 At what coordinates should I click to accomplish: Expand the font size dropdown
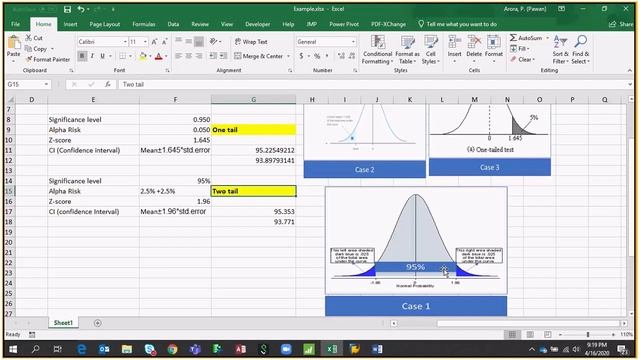pos(145,42)
